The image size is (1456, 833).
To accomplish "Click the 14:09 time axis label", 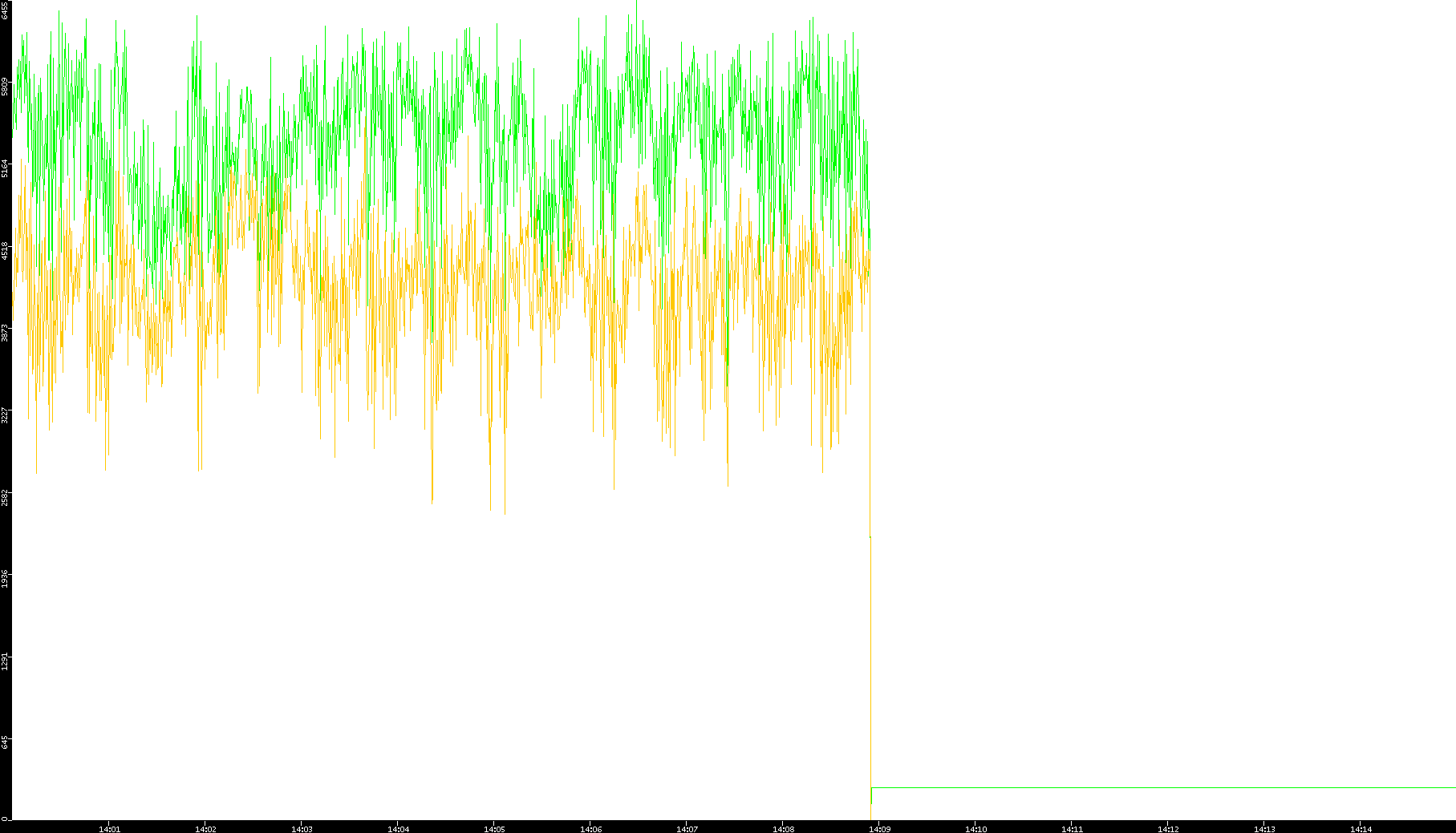I will 879,828.
